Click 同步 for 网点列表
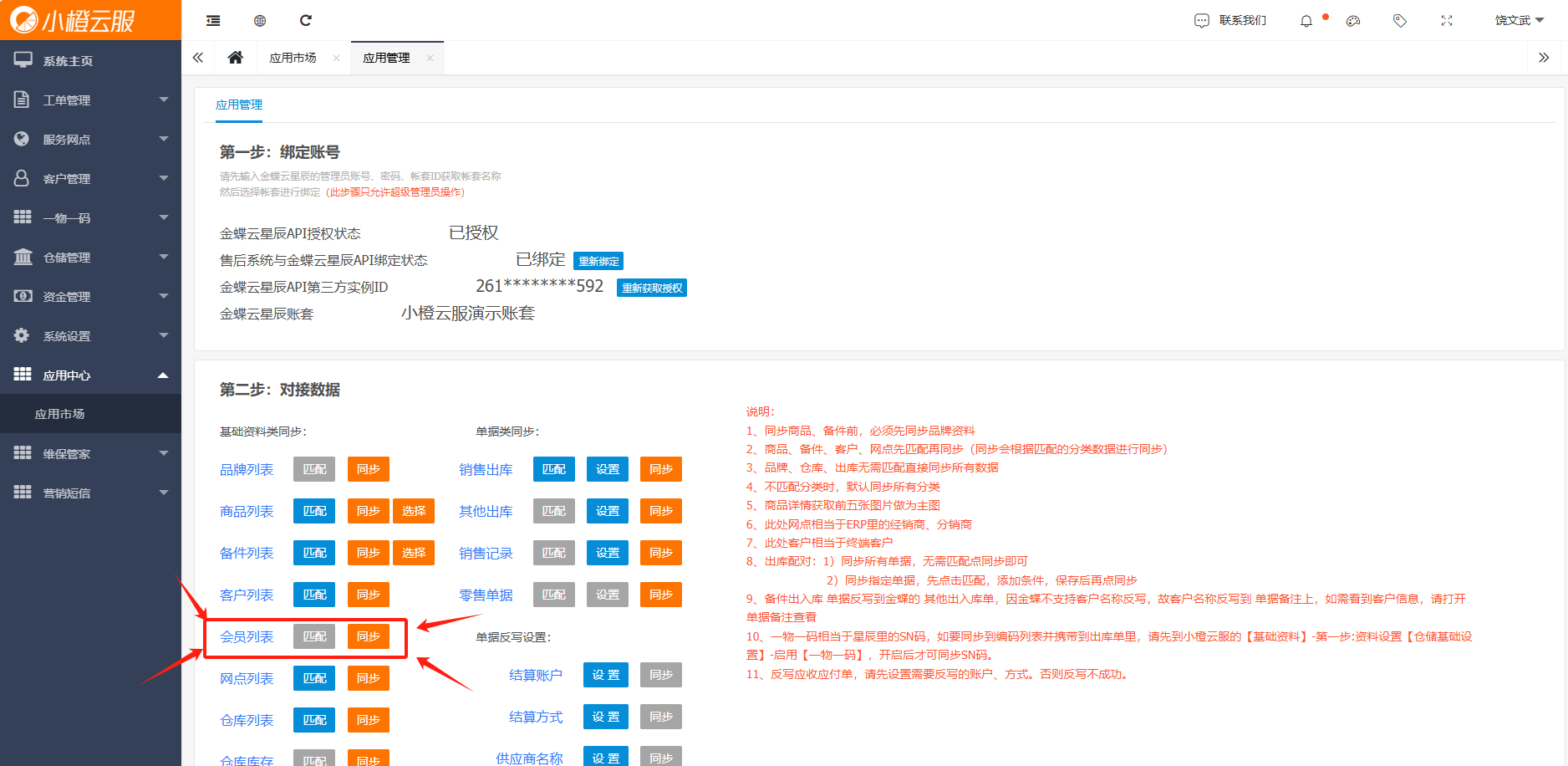The height and width of the screenshot is (766, 1568). point(369,678)
